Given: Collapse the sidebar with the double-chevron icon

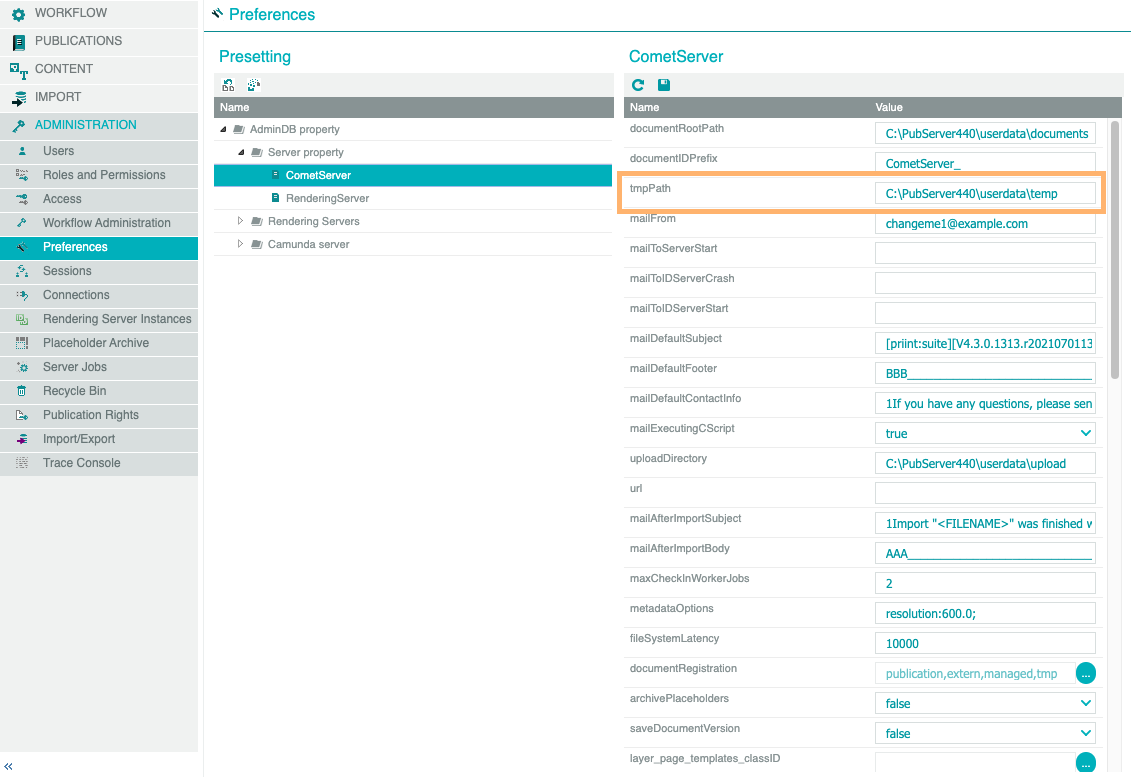Looking at the screenshot, I should tap(9, 766).
